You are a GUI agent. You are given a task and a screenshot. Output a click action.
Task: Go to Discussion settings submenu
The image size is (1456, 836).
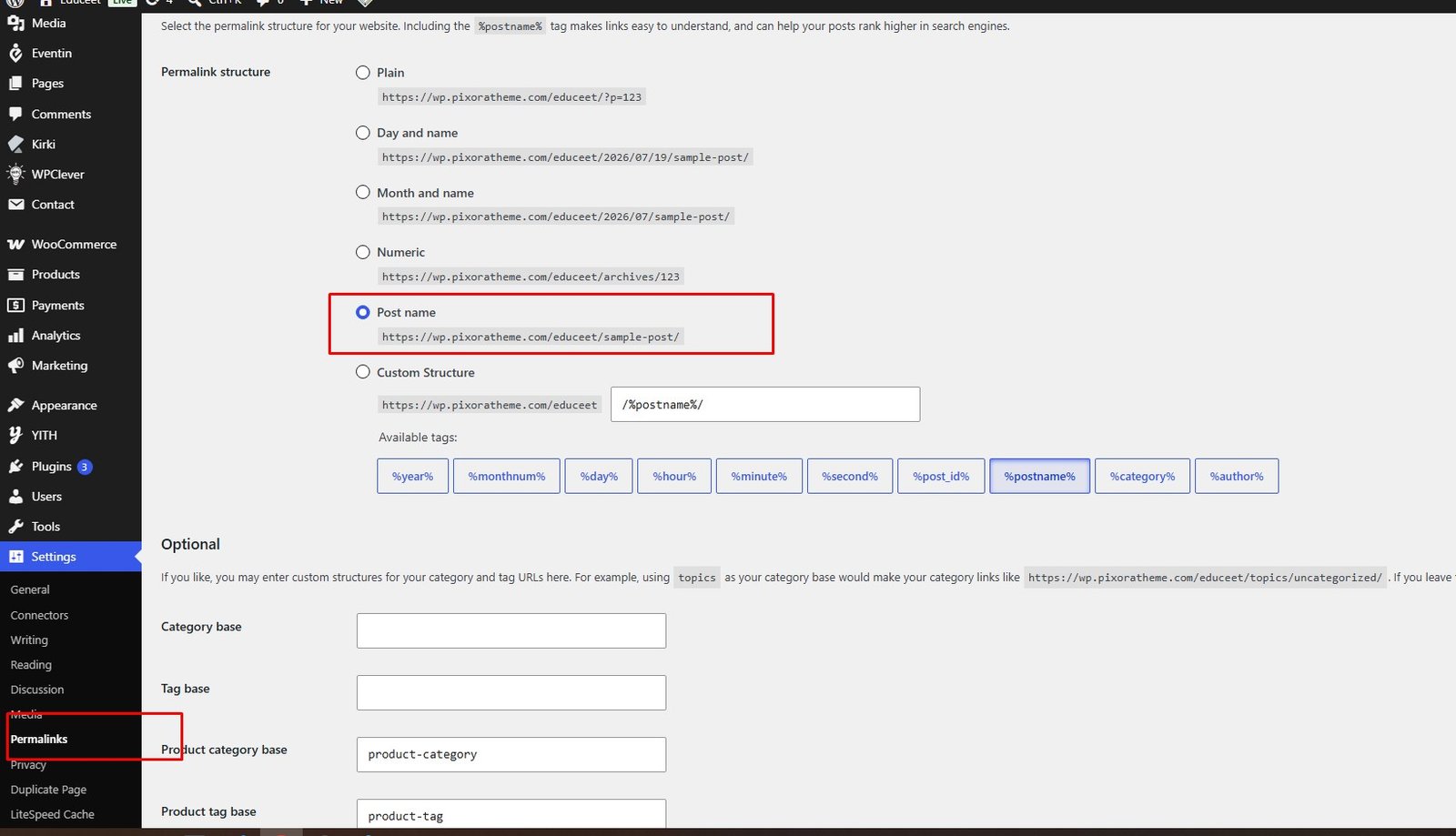point(37,690)
